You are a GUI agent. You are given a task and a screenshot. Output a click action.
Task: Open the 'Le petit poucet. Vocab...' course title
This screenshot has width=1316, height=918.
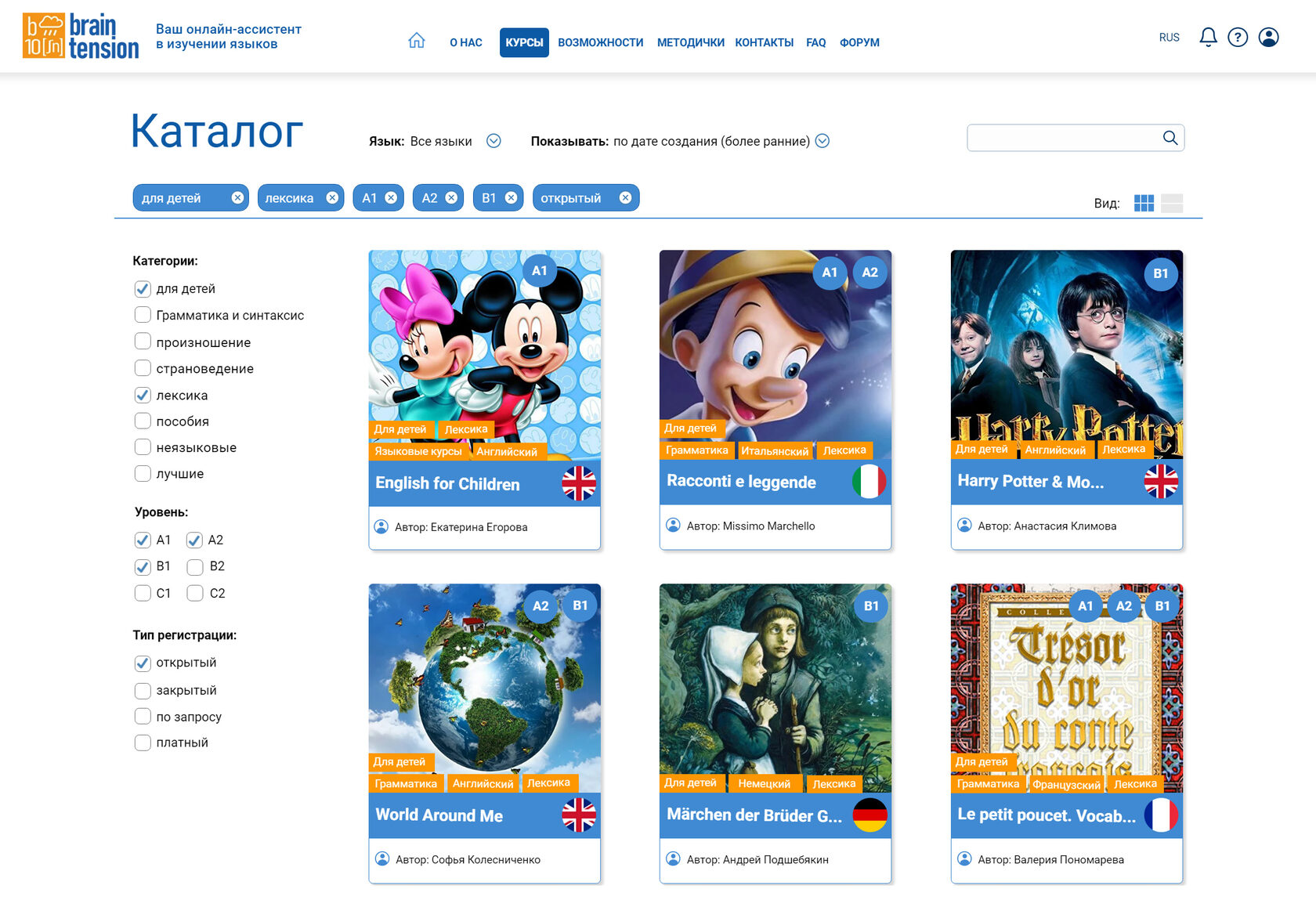point(1047,815)
